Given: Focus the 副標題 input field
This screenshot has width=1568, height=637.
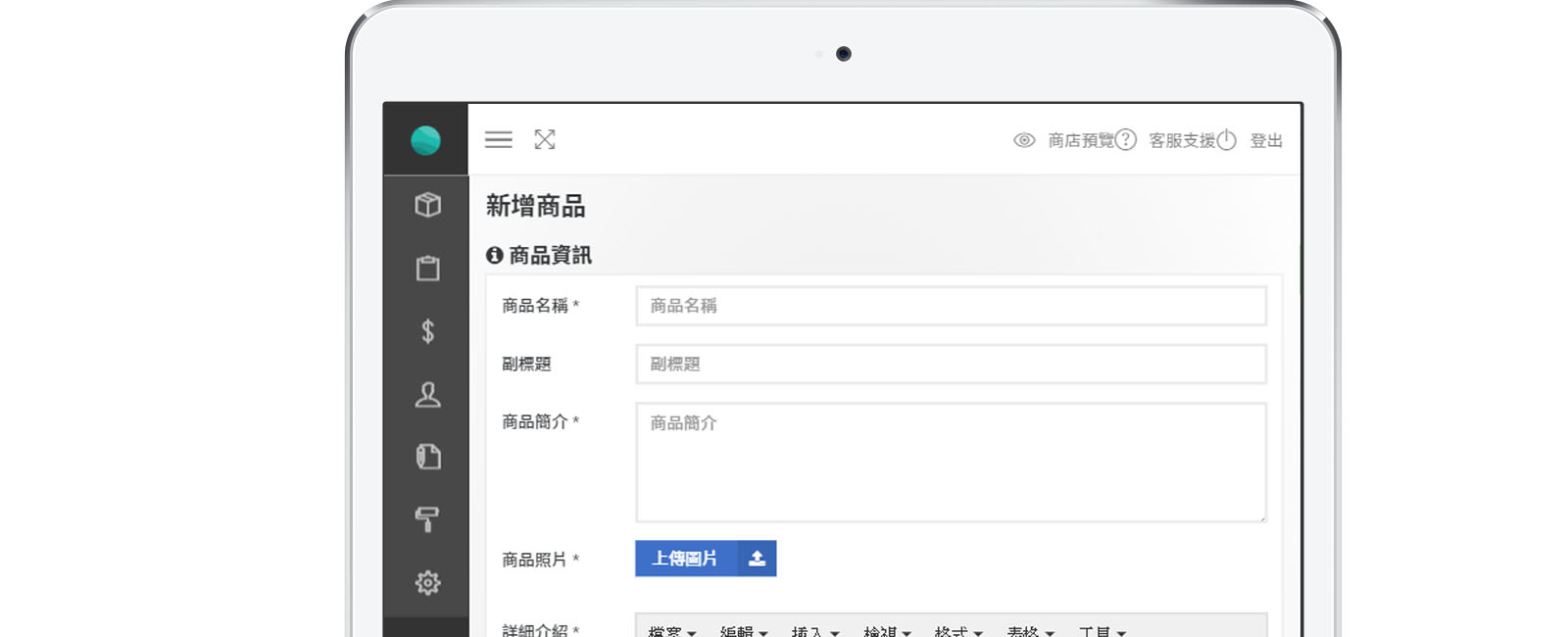Looking at the screenshot, I should tap(951, 364).
